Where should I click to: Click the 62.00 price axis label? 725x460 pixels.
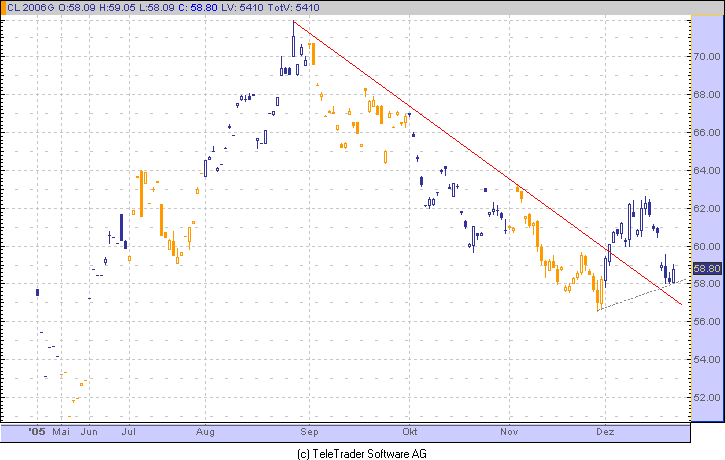coord(707,208)
